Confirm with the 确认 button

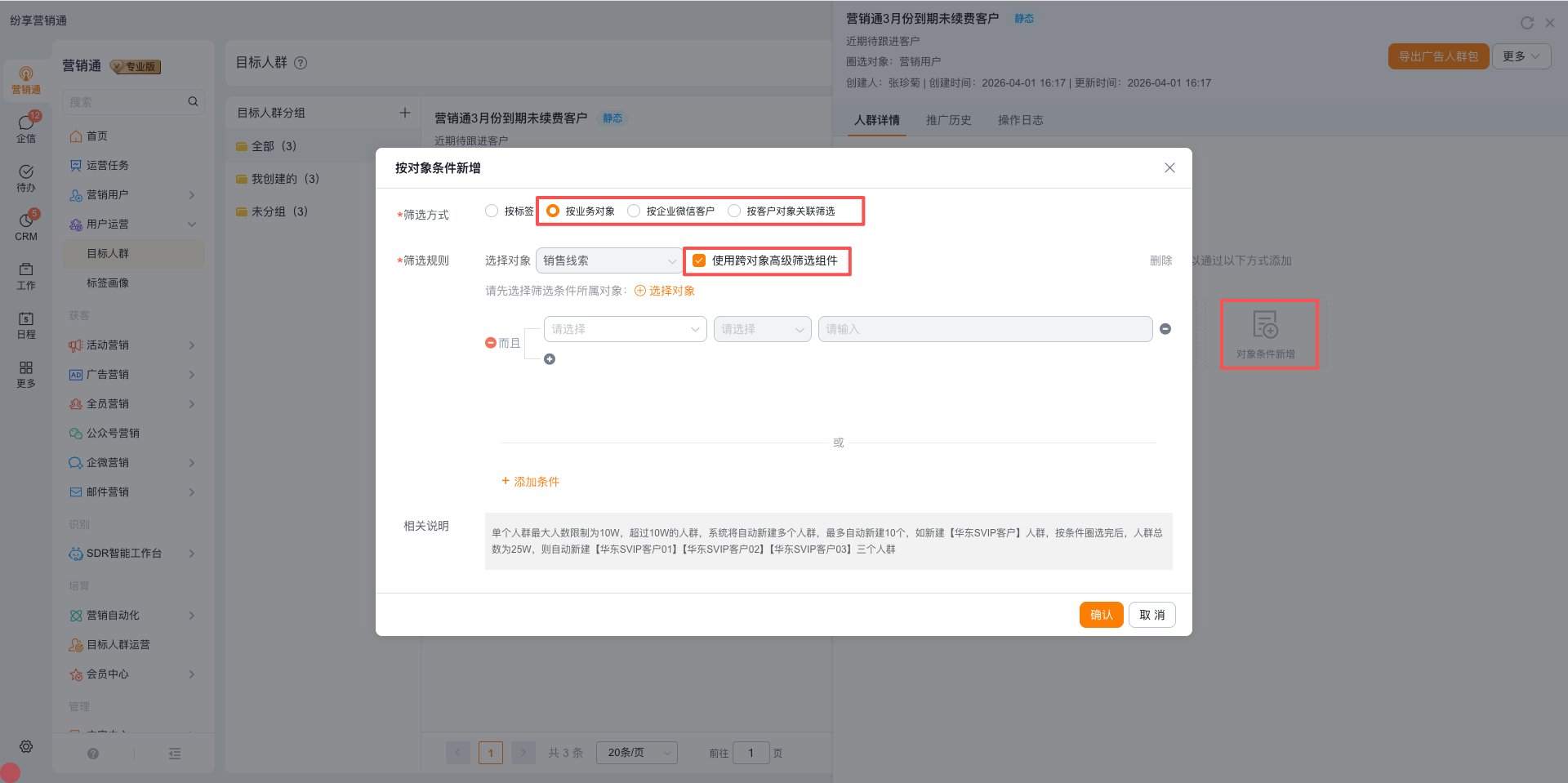point(1101,615)
